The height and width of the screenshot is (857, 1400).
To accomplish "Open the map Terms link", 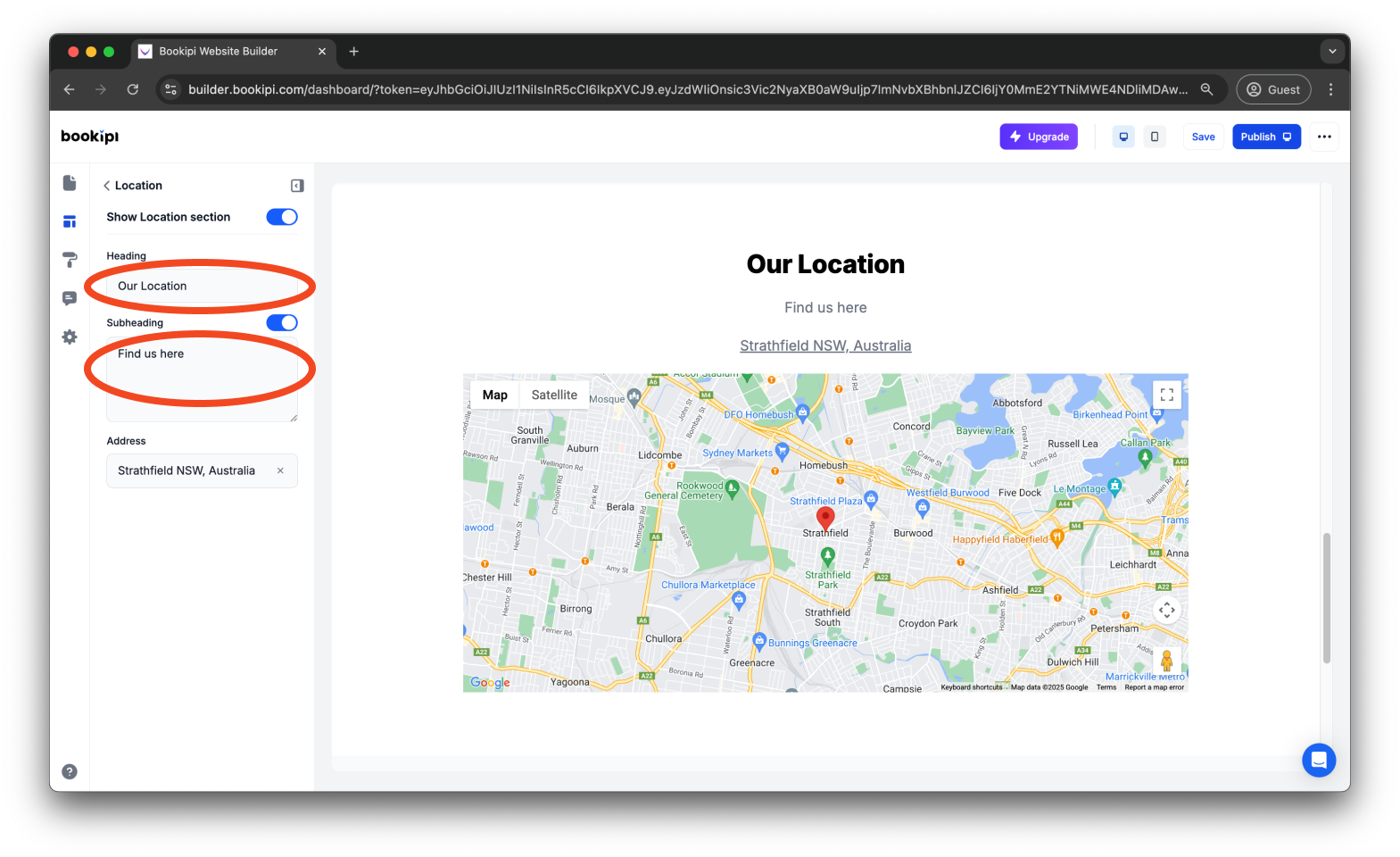I will pos(1106,687).
